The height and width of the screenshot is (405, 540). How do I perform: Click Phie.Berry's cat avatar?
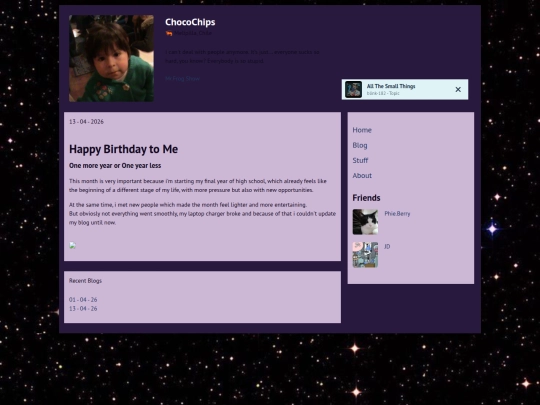365,222
